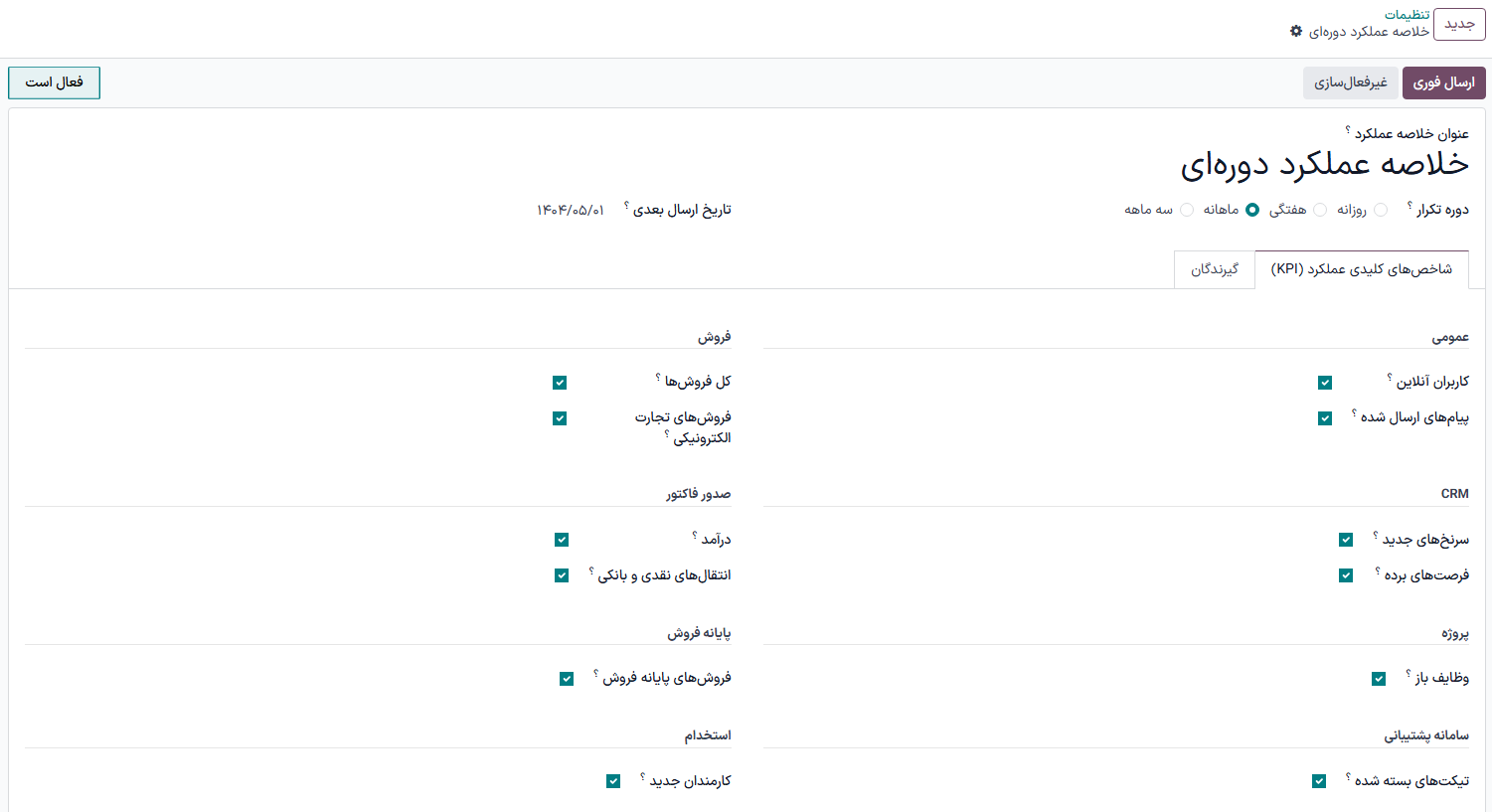
Task: Switch to the گیرندگان tab
Action: (1215, 269)
